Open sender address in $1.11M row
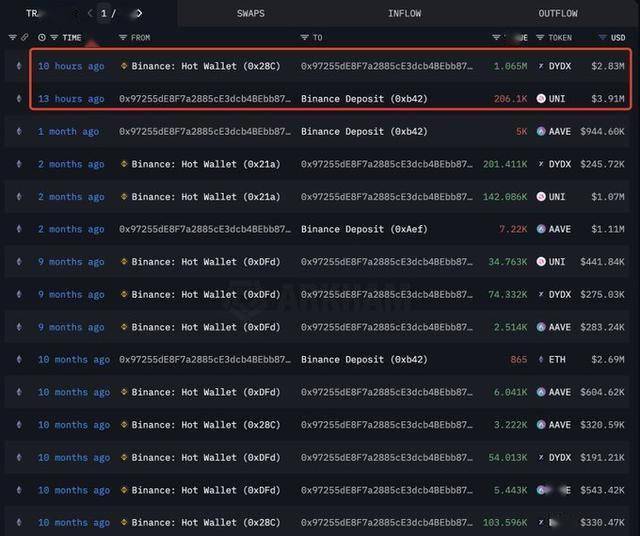Viewport: 640px width, 536px height. [205, 229]
